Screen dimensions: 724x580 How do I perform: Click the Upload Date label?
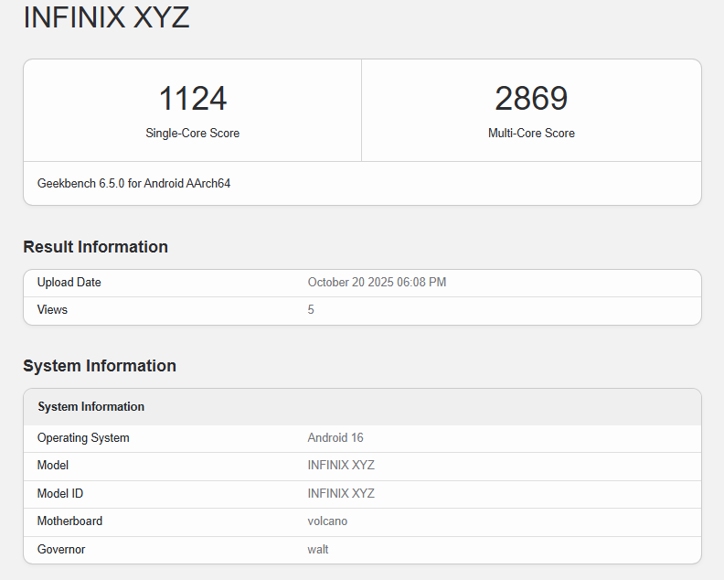69,282
